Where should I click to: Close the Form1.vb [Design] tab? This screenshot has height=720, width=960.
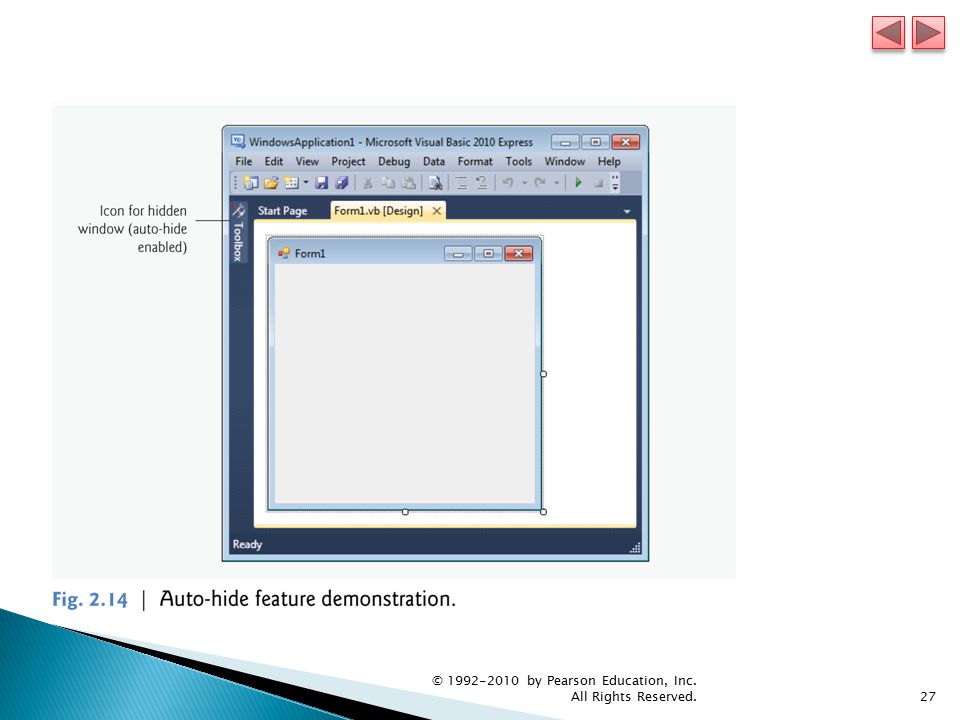(437, 211)
